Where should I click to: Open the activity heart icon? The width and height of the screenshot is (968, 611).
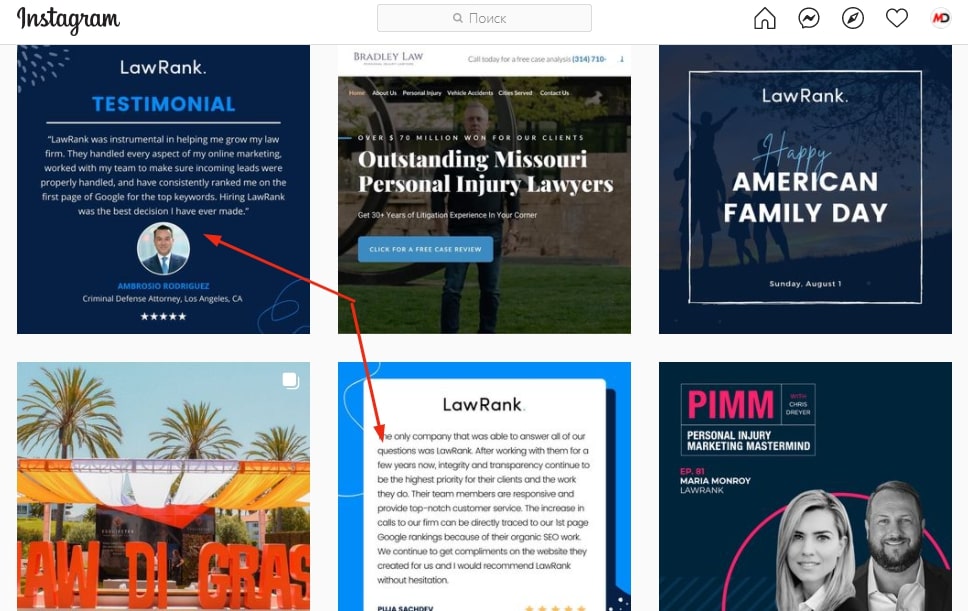coord(896,18)
